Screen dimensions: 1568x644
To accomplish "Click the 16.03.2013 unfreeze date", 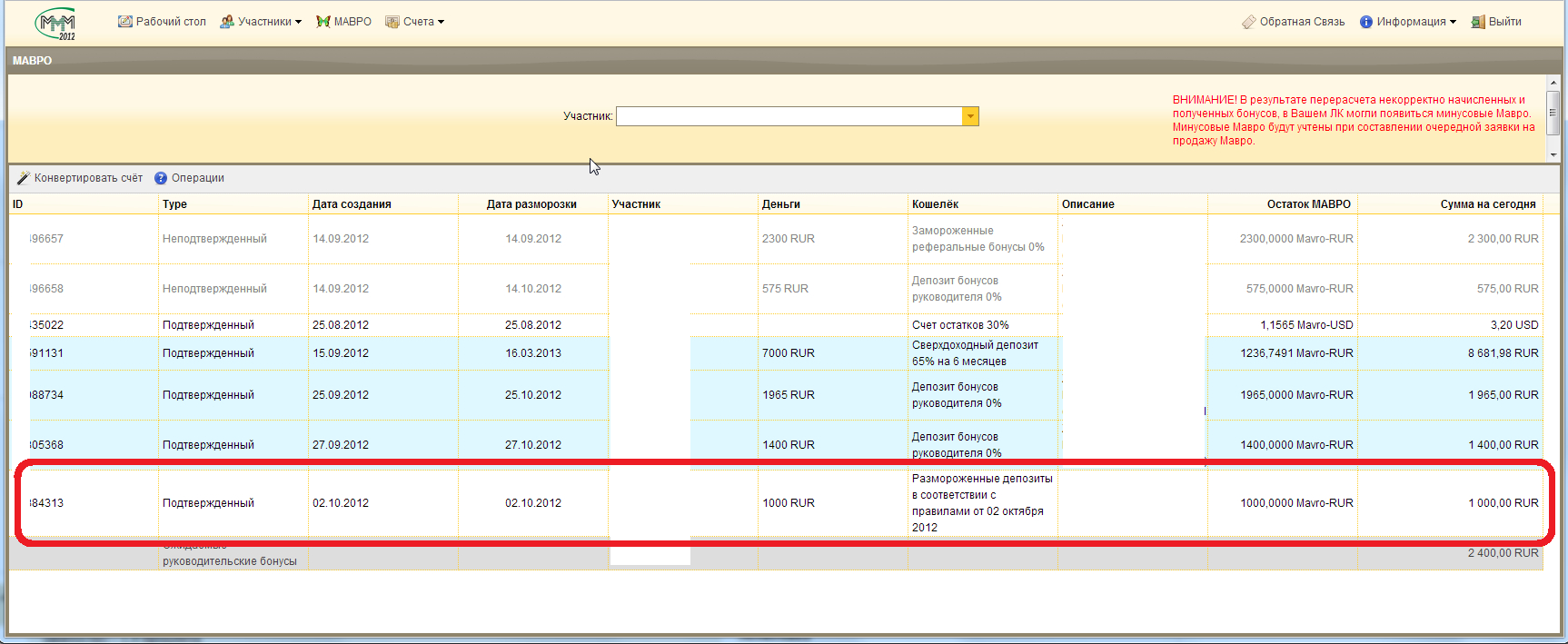I will 533,353.
